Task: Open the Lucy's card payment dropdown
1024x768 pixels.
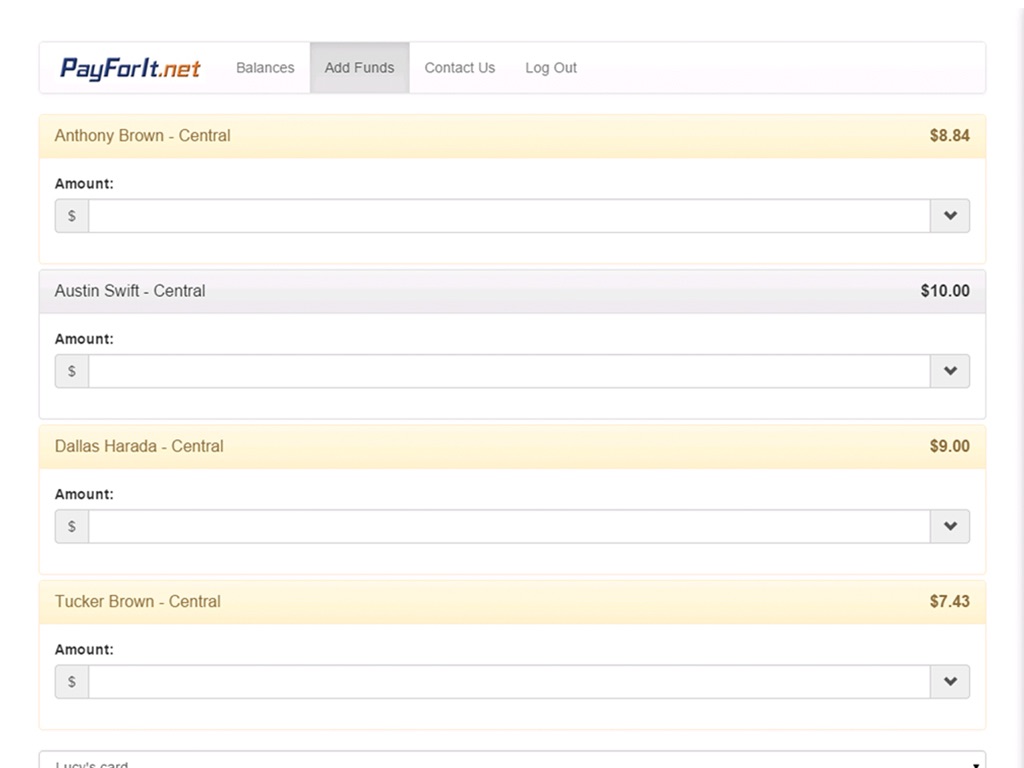Action: tap(512, 761)
